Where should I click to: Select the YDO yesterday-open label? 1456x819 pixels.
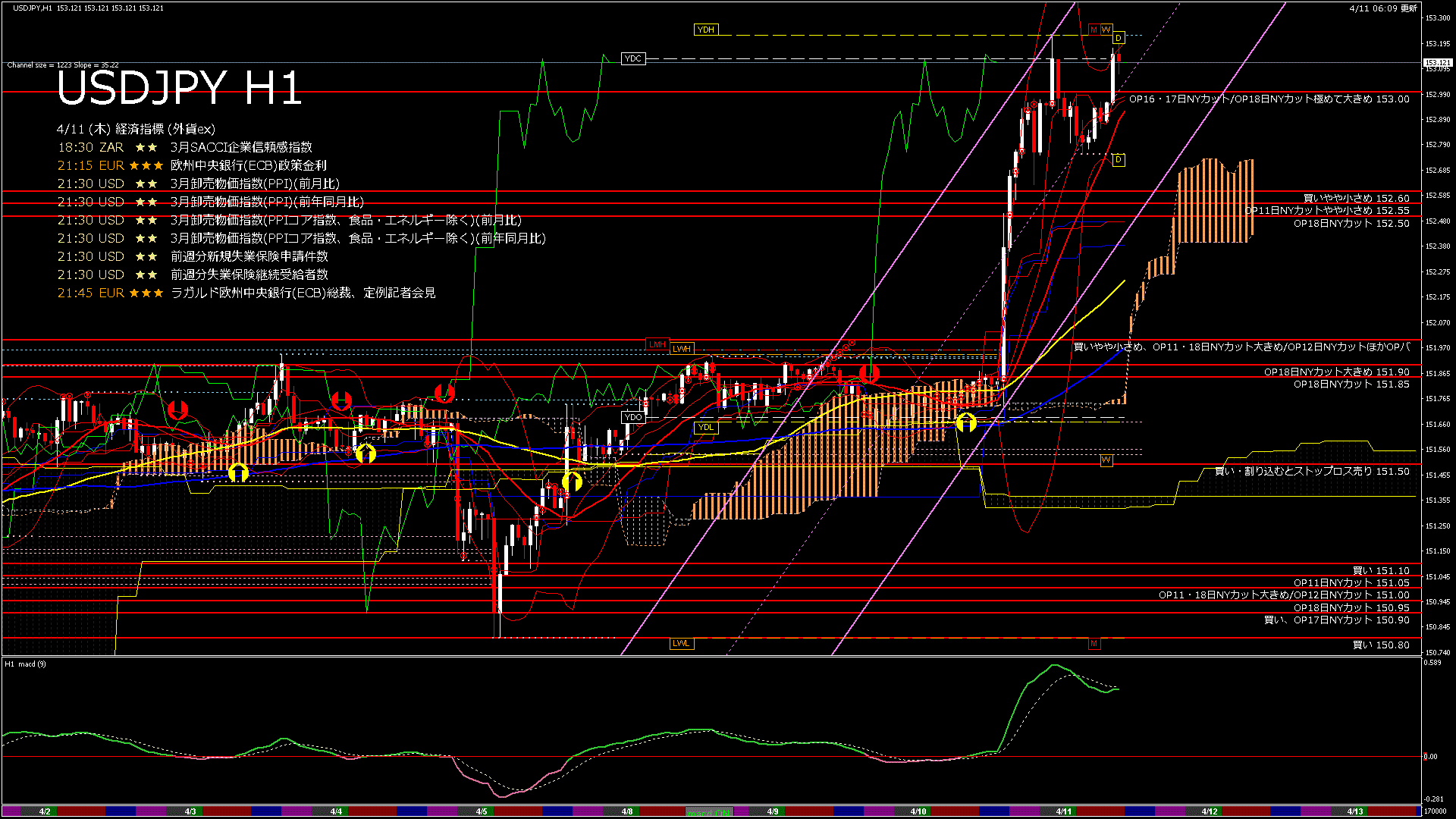click(632, 417)
